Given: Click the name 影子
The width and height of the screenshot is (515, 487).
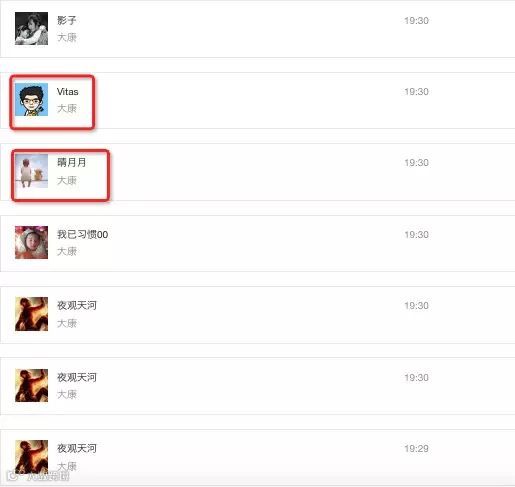Looking at the screenshot, I should (x=67, y=20).
